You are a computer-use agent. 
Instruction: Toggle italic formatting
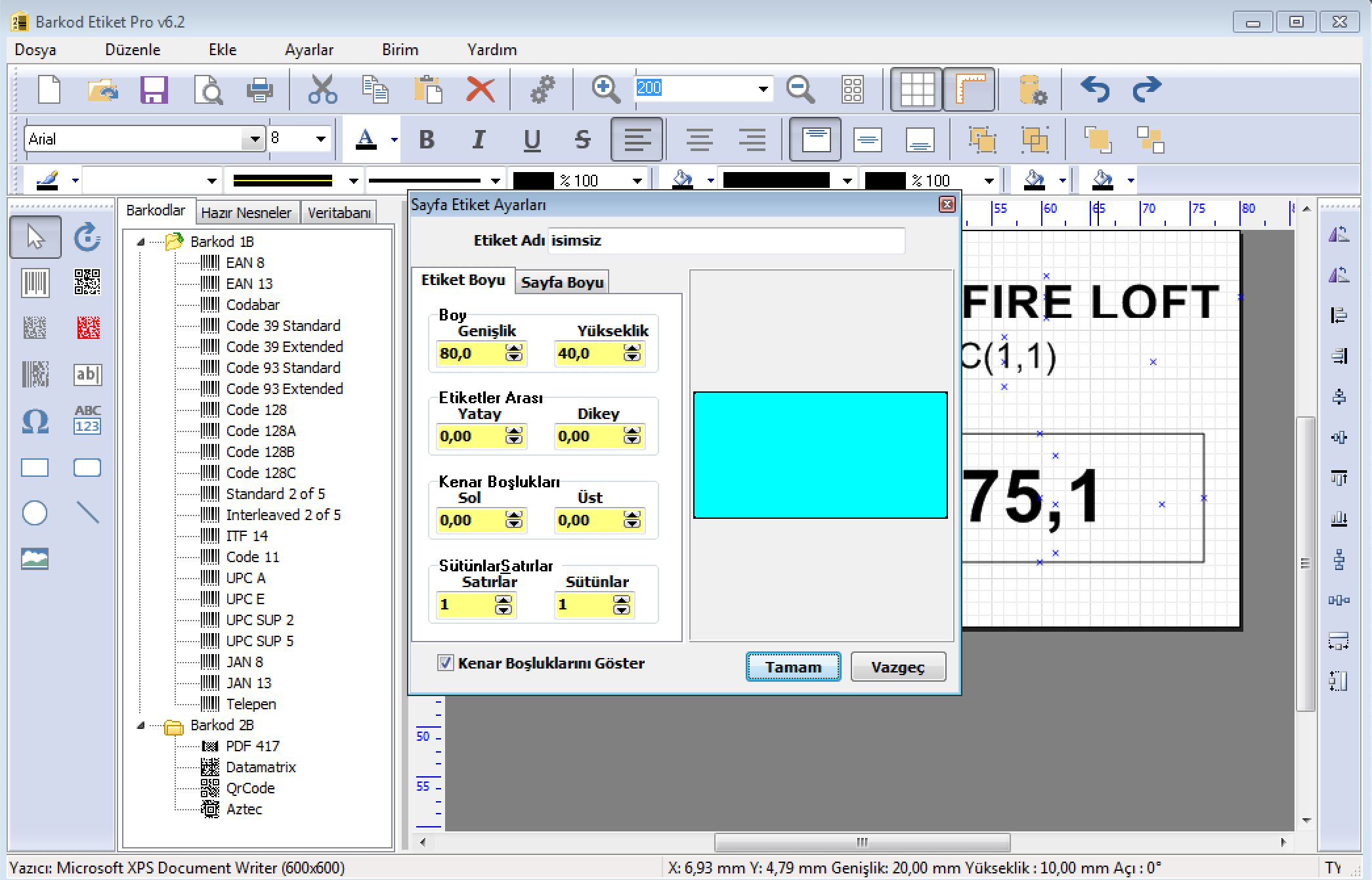479,139
